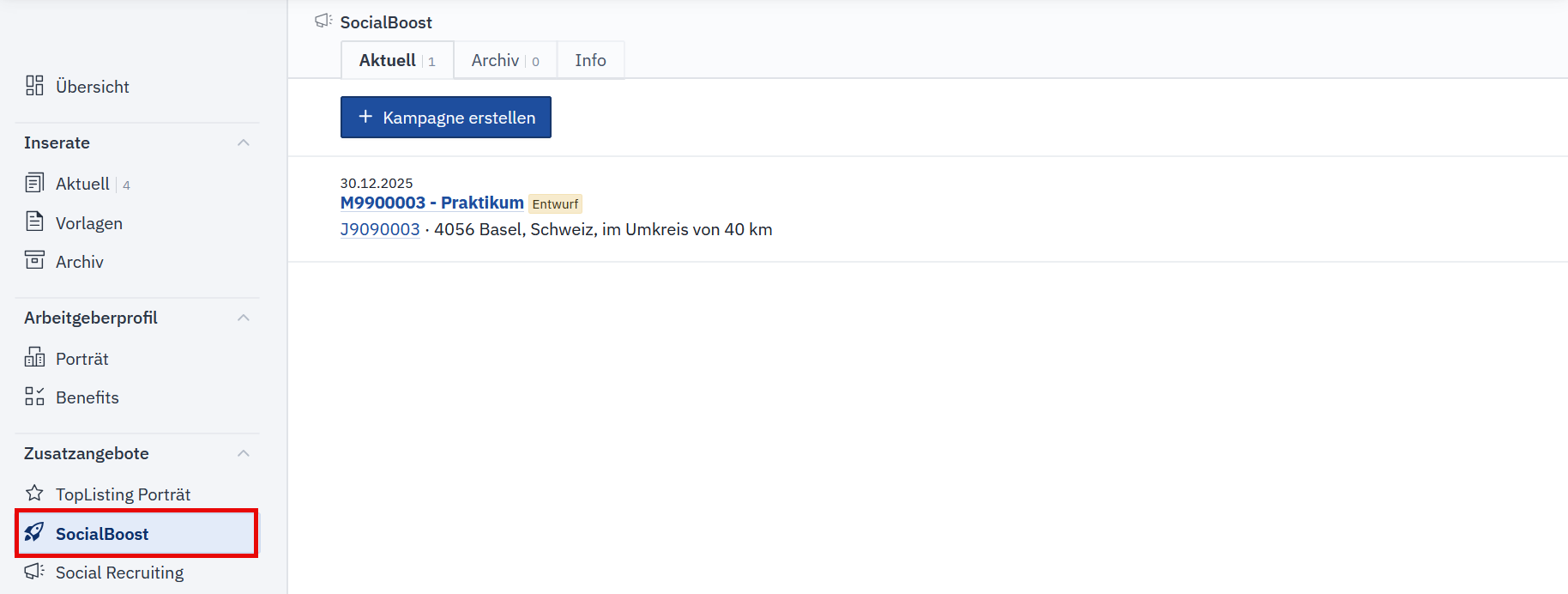The image size is (1568, 594).
Task: Click the Übersicht dashboard icon
Action: 34,86
